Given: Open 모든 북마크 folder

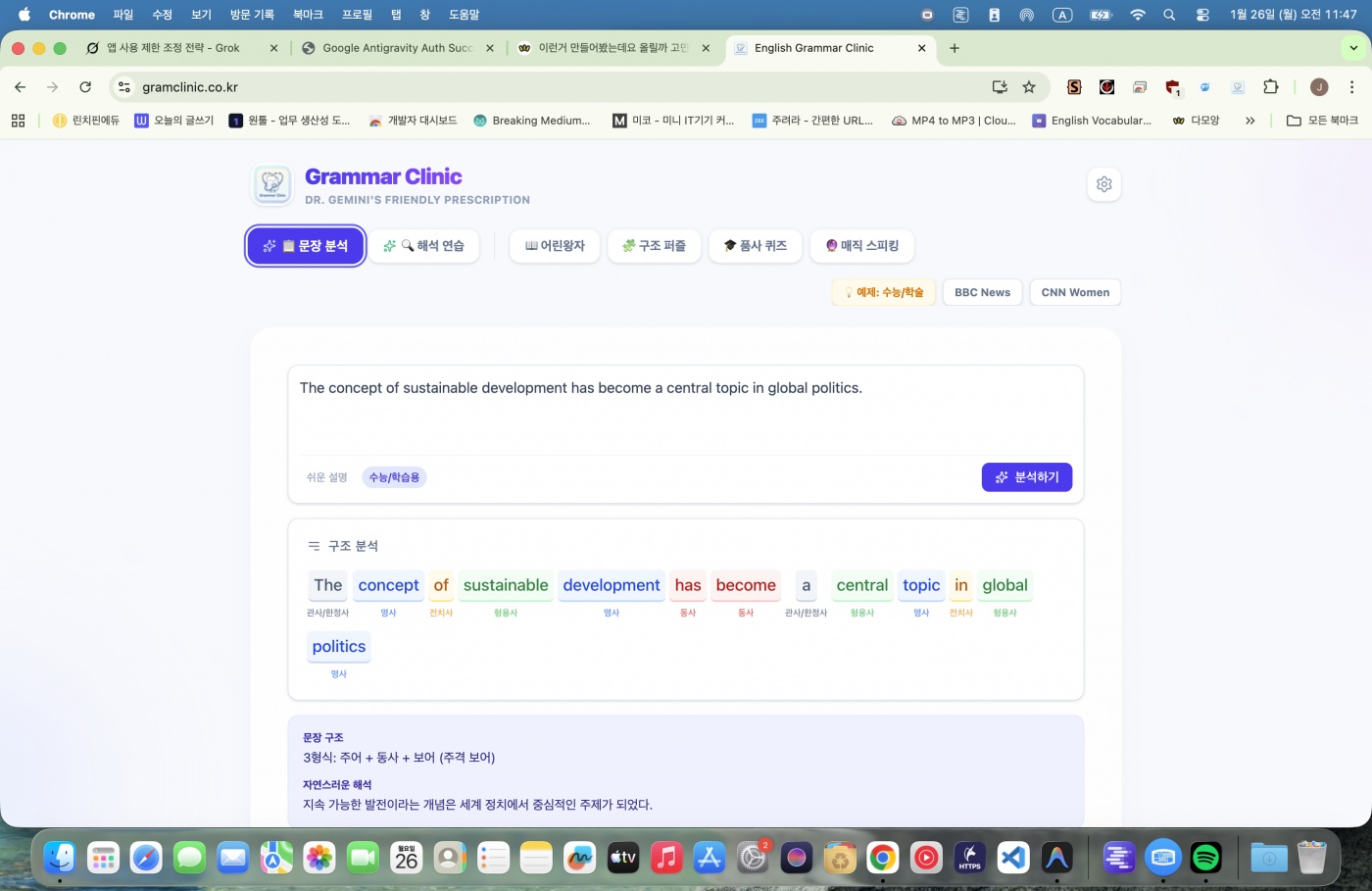Looking at the screenshot, I should pyautogui.click(x=1322, y=121).
